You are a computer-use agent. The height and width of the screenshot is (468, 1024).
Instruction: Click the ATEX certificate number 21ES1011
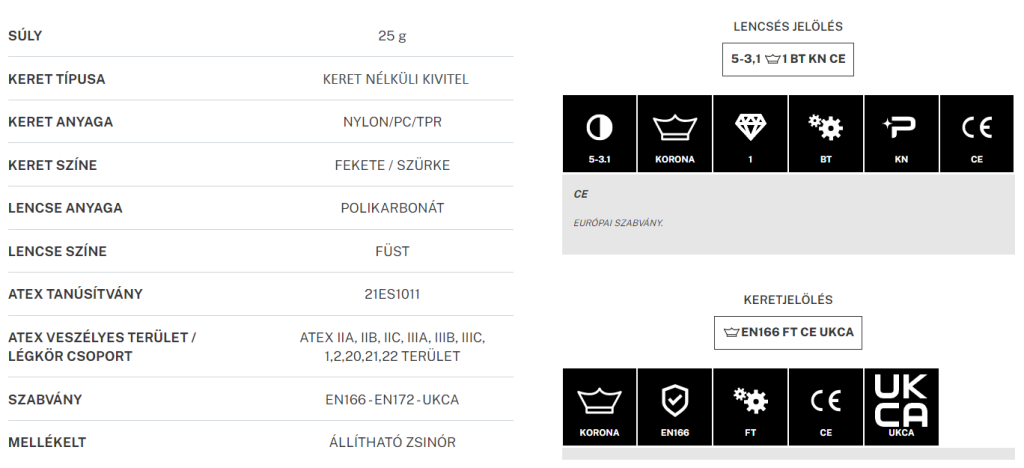[x=392, y=294]
